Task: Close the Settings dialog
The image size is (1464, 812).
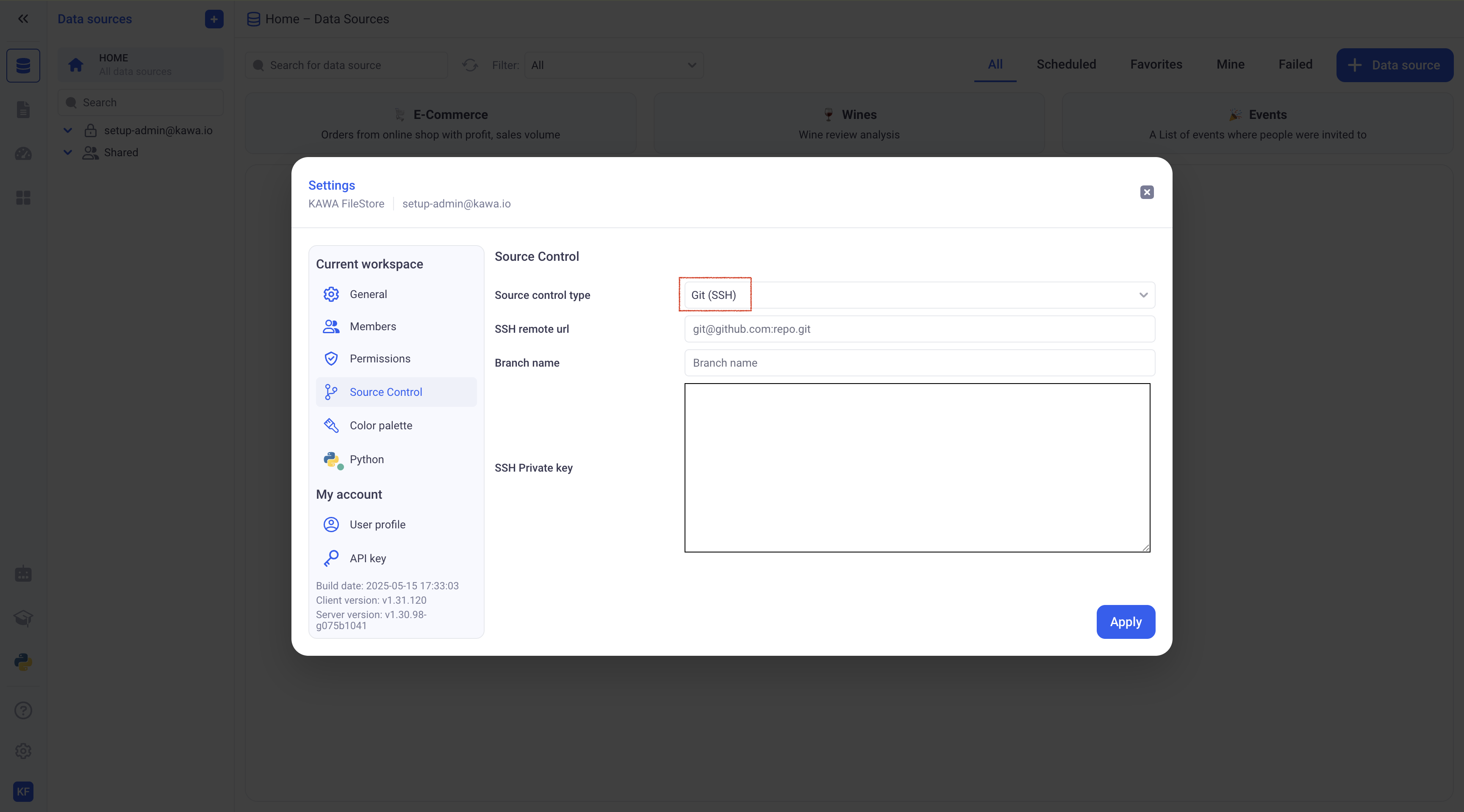Action: click(1146, 192)
